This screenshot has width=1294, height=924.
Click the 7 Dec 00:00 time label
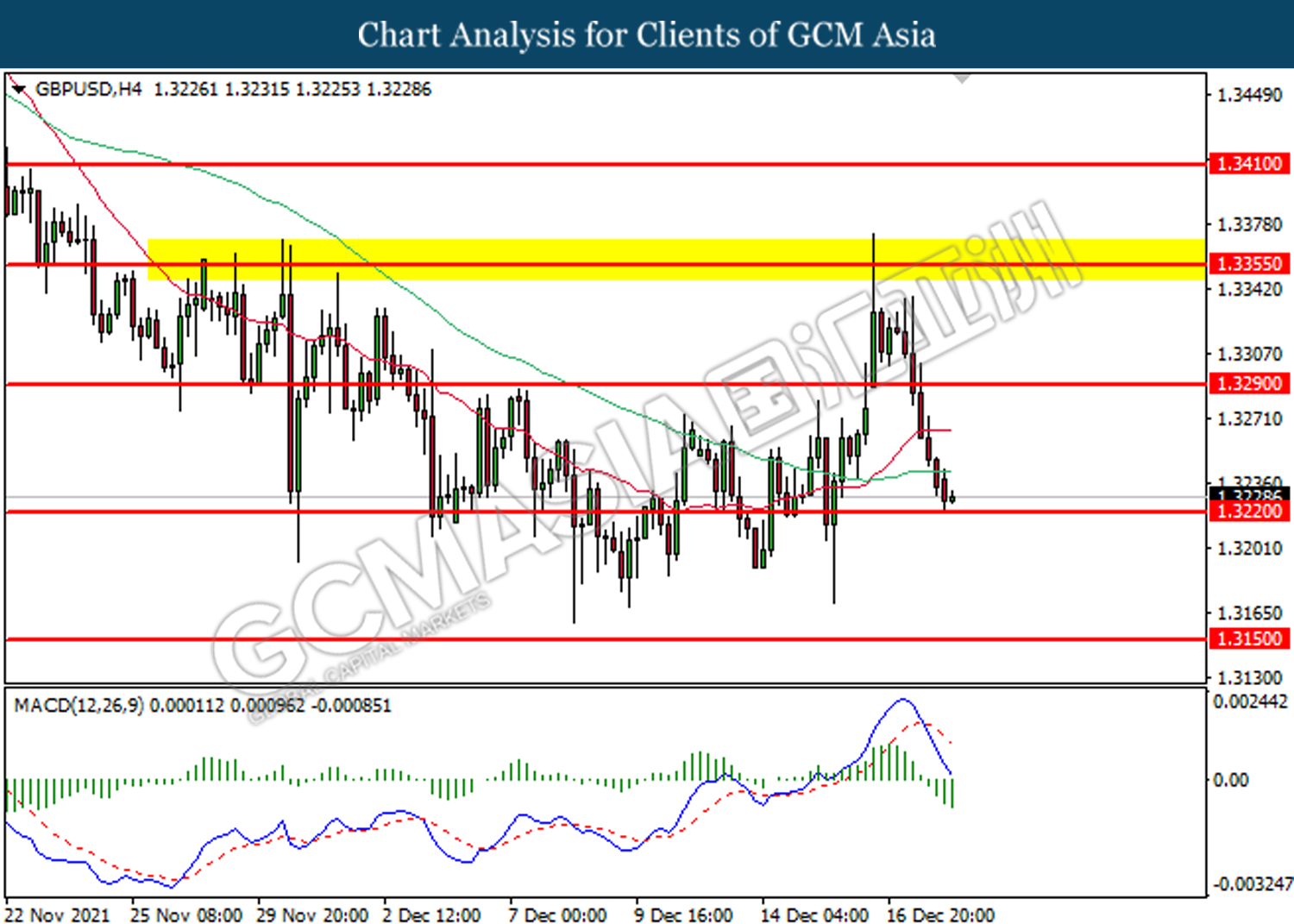[x=557, y=915]
